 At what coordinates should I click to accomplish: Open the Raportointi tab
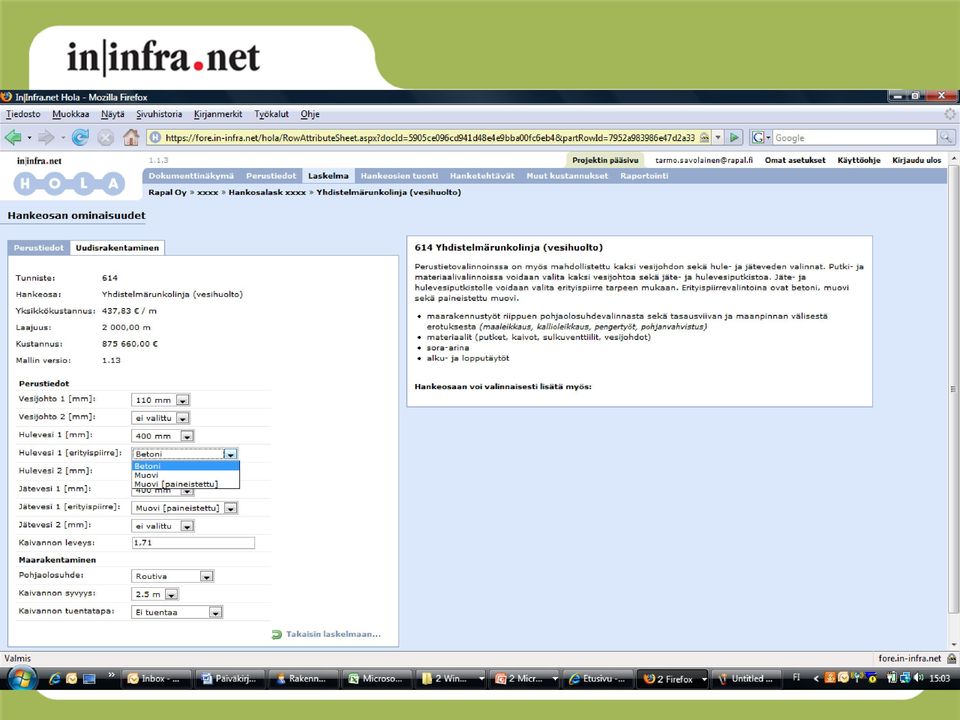[644, 176]
